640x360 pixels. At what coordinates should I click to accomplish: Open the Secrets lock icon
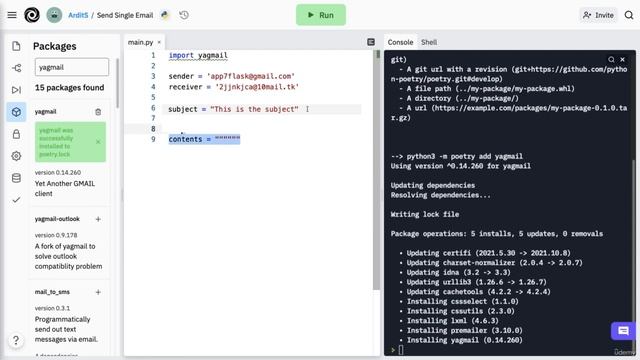(16, 134)
